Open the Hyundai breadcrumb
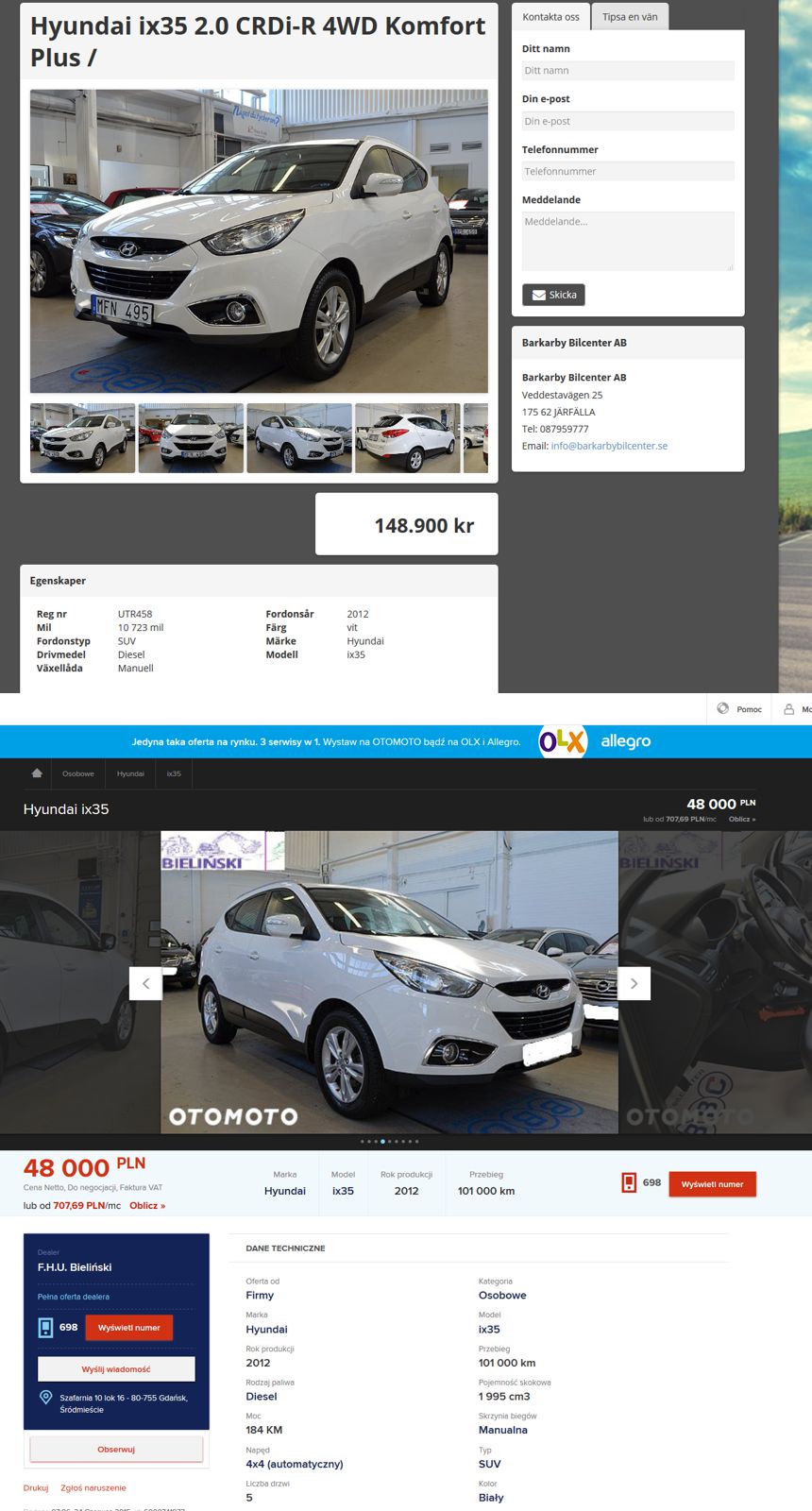 click(x=130, y=773)
